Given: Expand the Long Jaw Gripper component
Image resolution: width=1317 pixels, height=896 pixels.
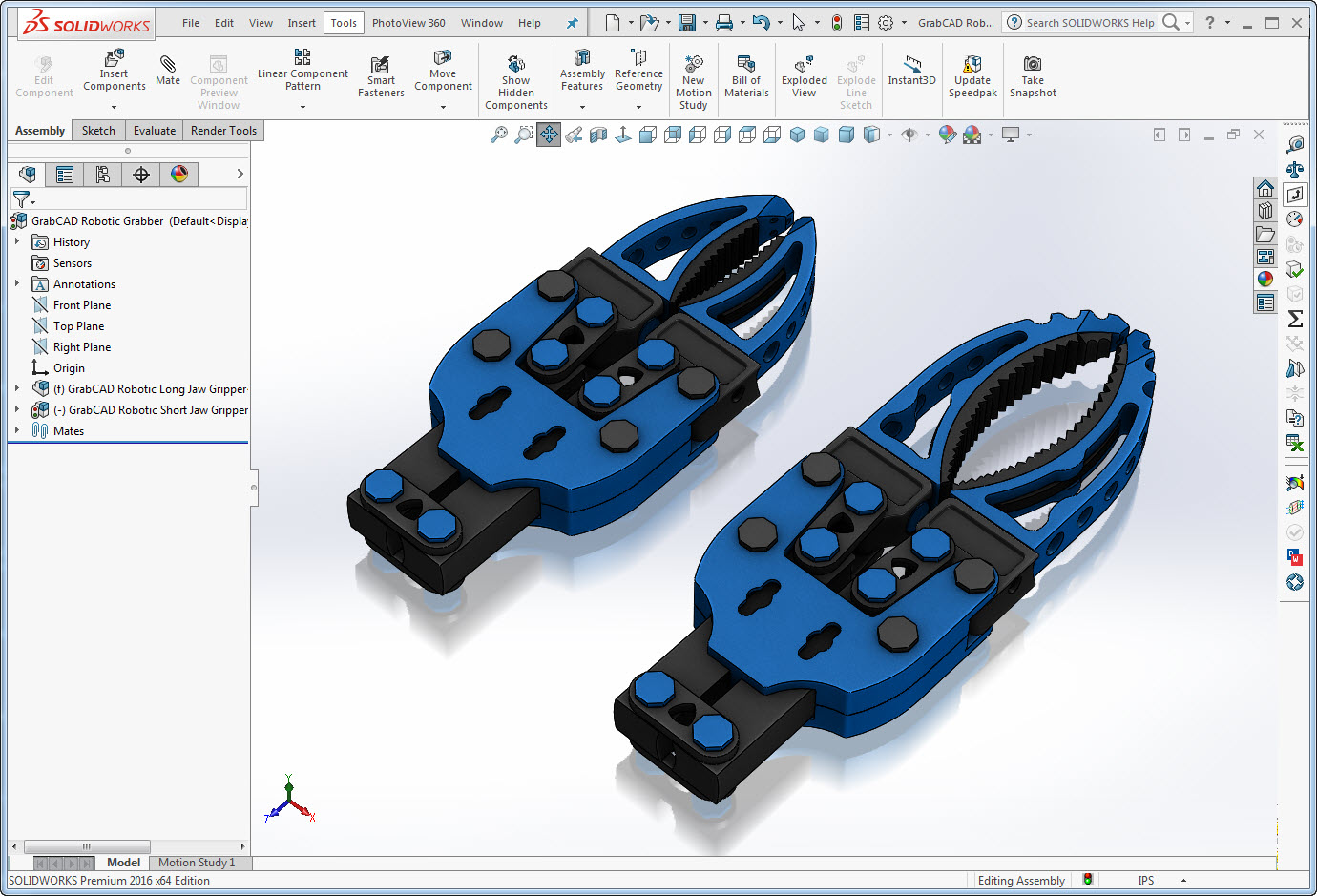Looking at the screenshot, I should click(x=17, y=388).
